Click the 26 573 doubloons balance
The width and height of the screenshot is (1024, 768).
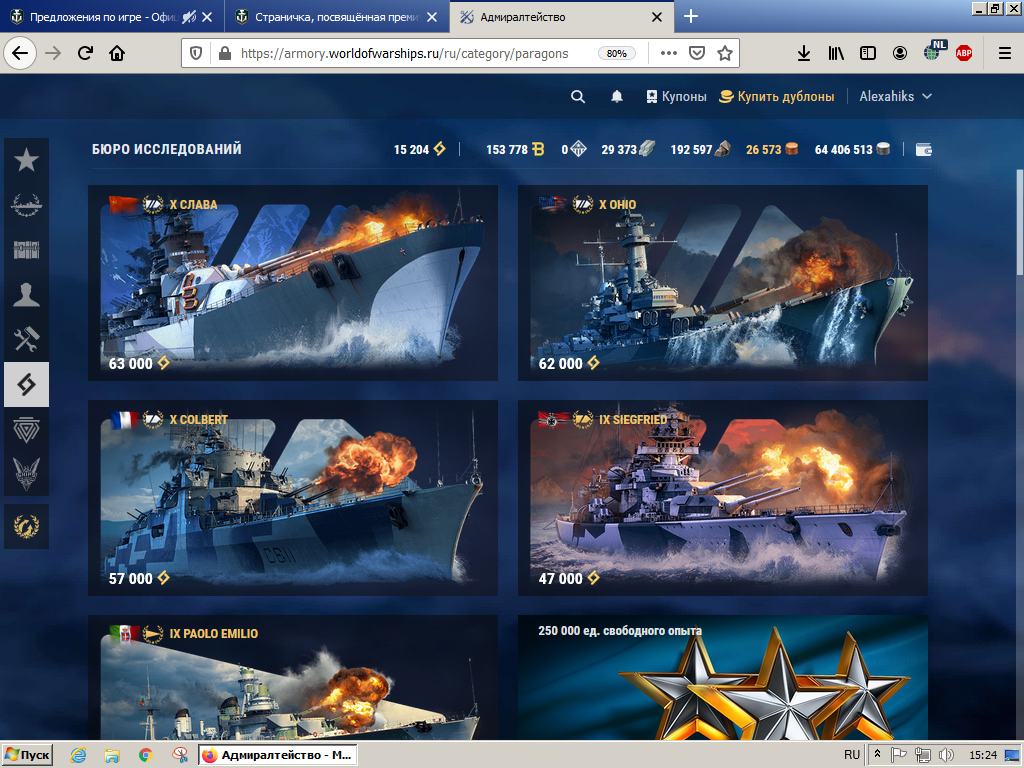click(x=772, y=150)
